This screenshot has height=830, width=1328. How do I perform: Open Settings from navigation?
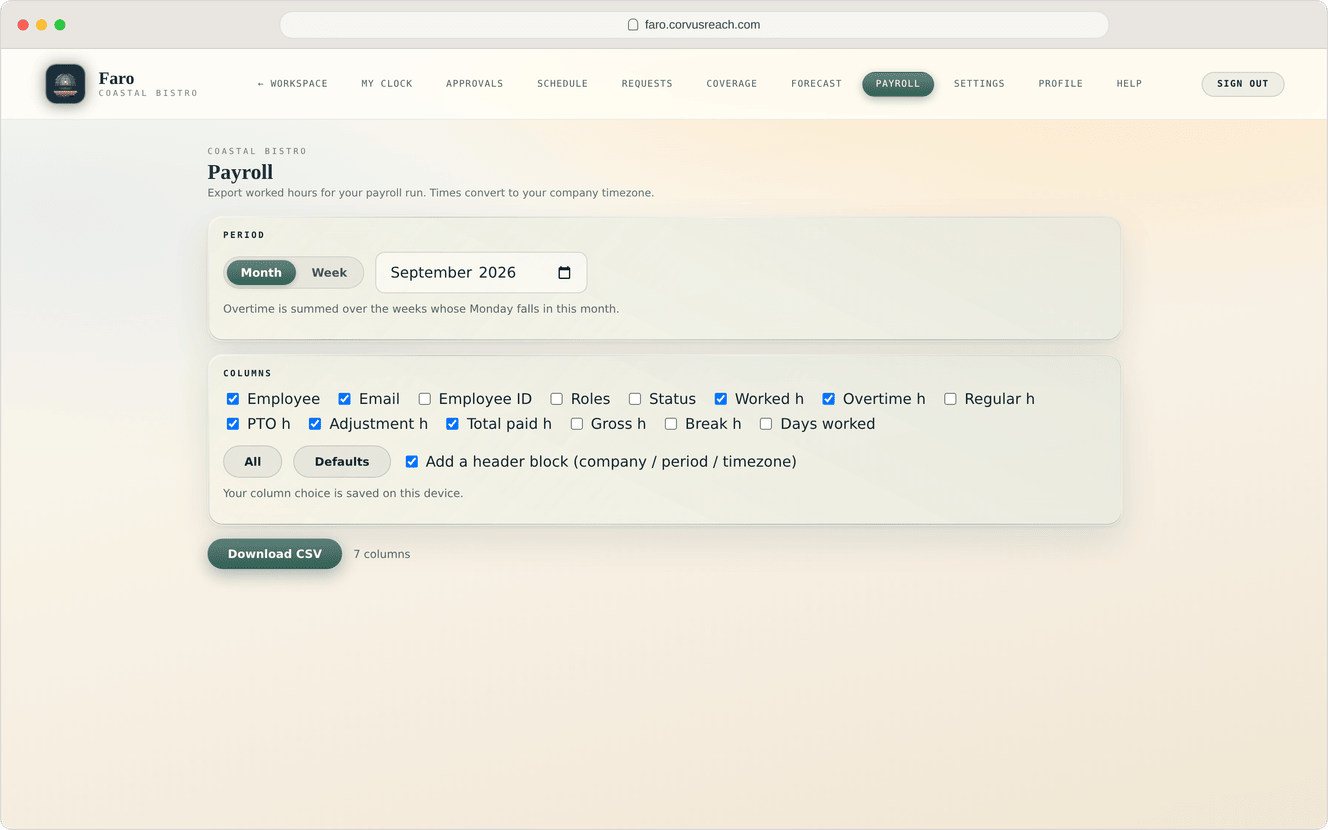[979, 84]
